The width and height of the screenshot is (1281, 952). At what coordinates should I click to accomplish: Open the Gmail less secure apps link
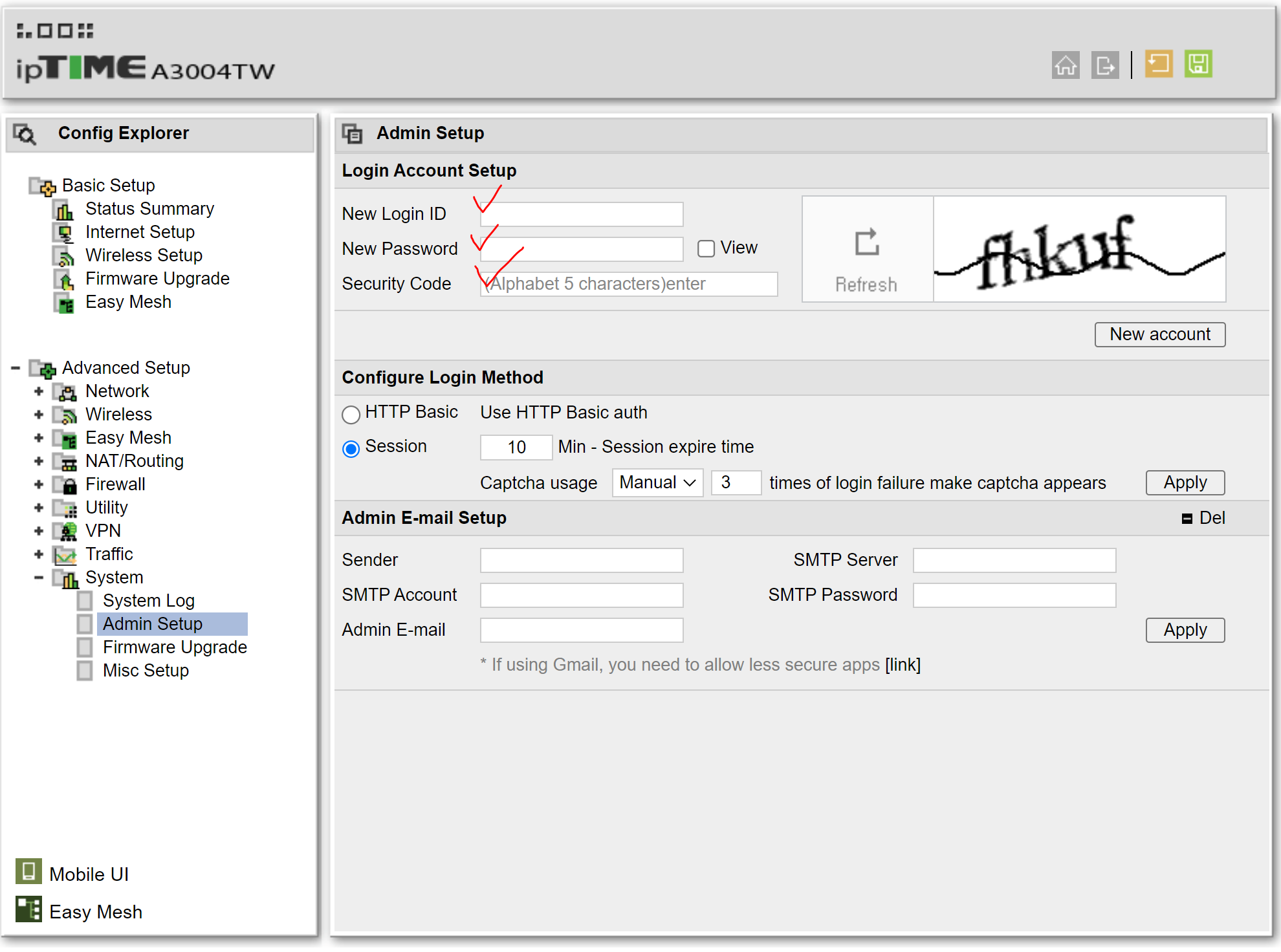[x=903, y=665]
